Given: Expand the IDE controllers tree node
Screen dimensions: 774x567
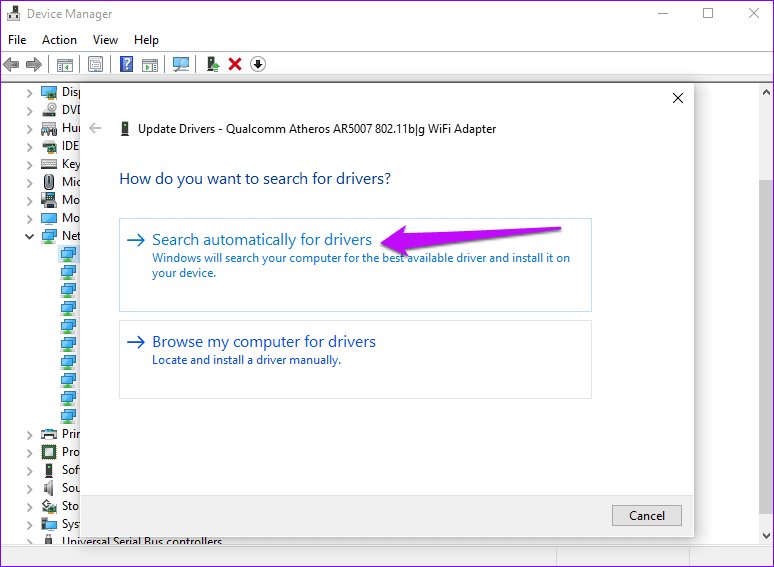Looking at the screenshot, I should 30,147.
